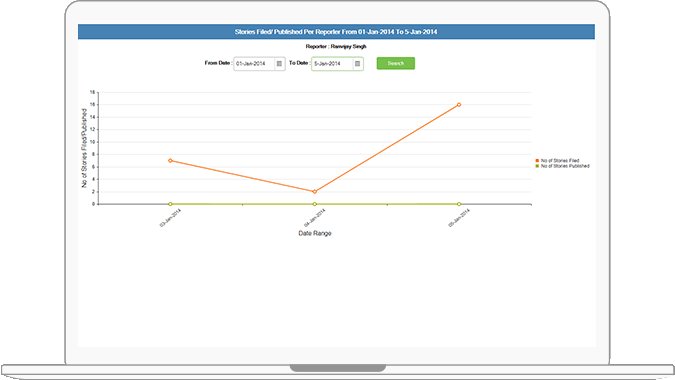Toggle the No of Stories Published legend swatch
The width and height of the screenshot is (675, 380).
tap(537, 166)
